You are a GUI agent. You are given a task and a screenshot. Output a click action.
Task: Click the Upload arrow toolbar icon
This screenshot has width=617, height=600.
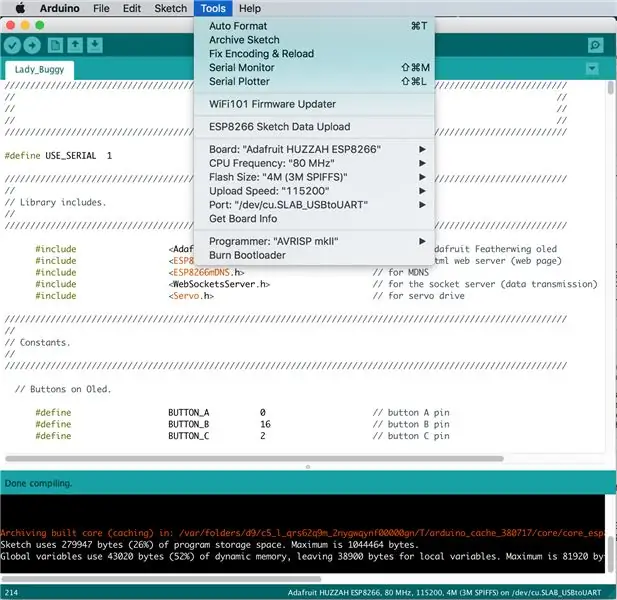[x=32, y=45]
